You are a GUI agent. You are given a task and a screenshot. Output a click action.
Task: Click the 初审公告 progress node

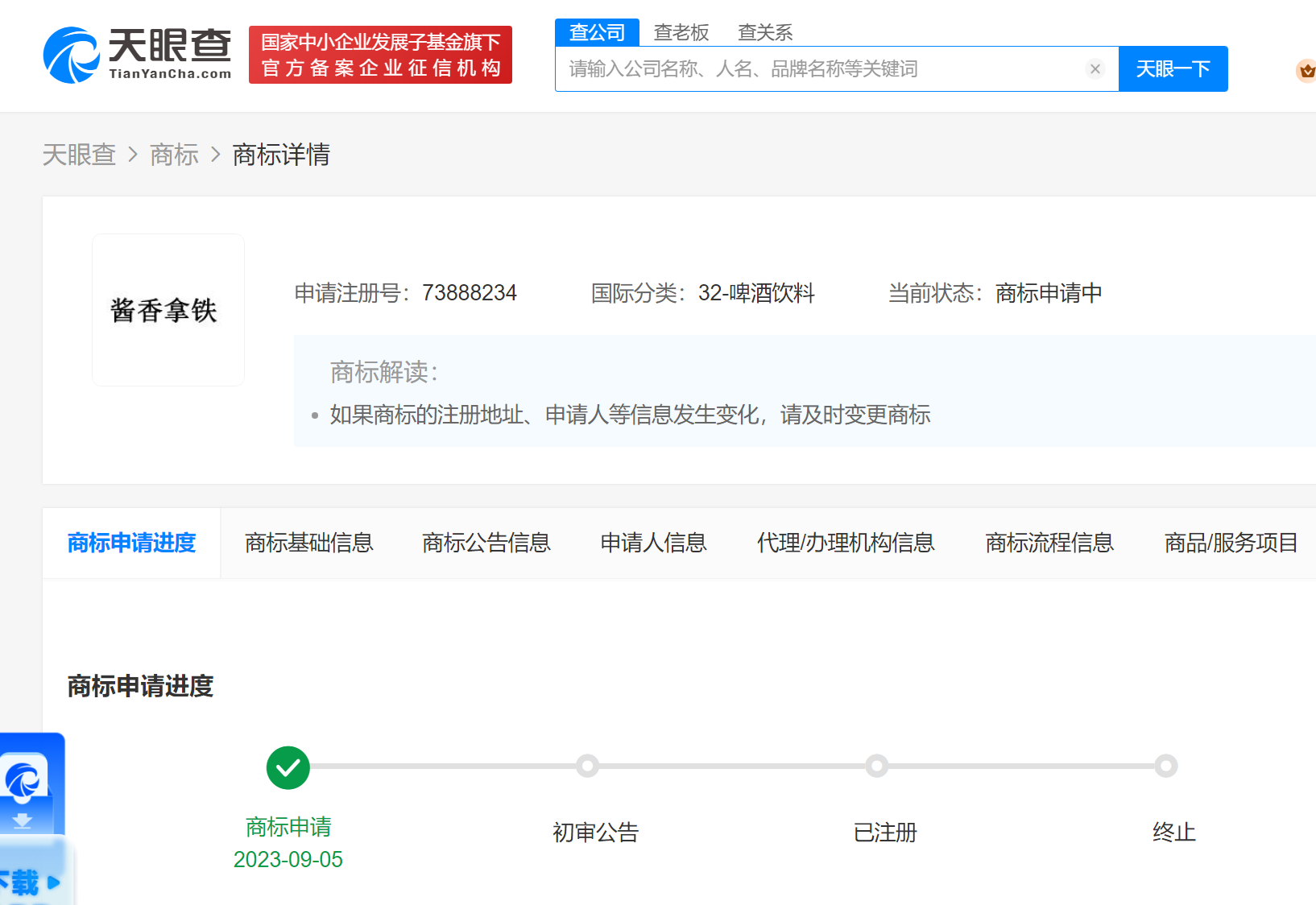pyautogui.click(x=588, y=766)
